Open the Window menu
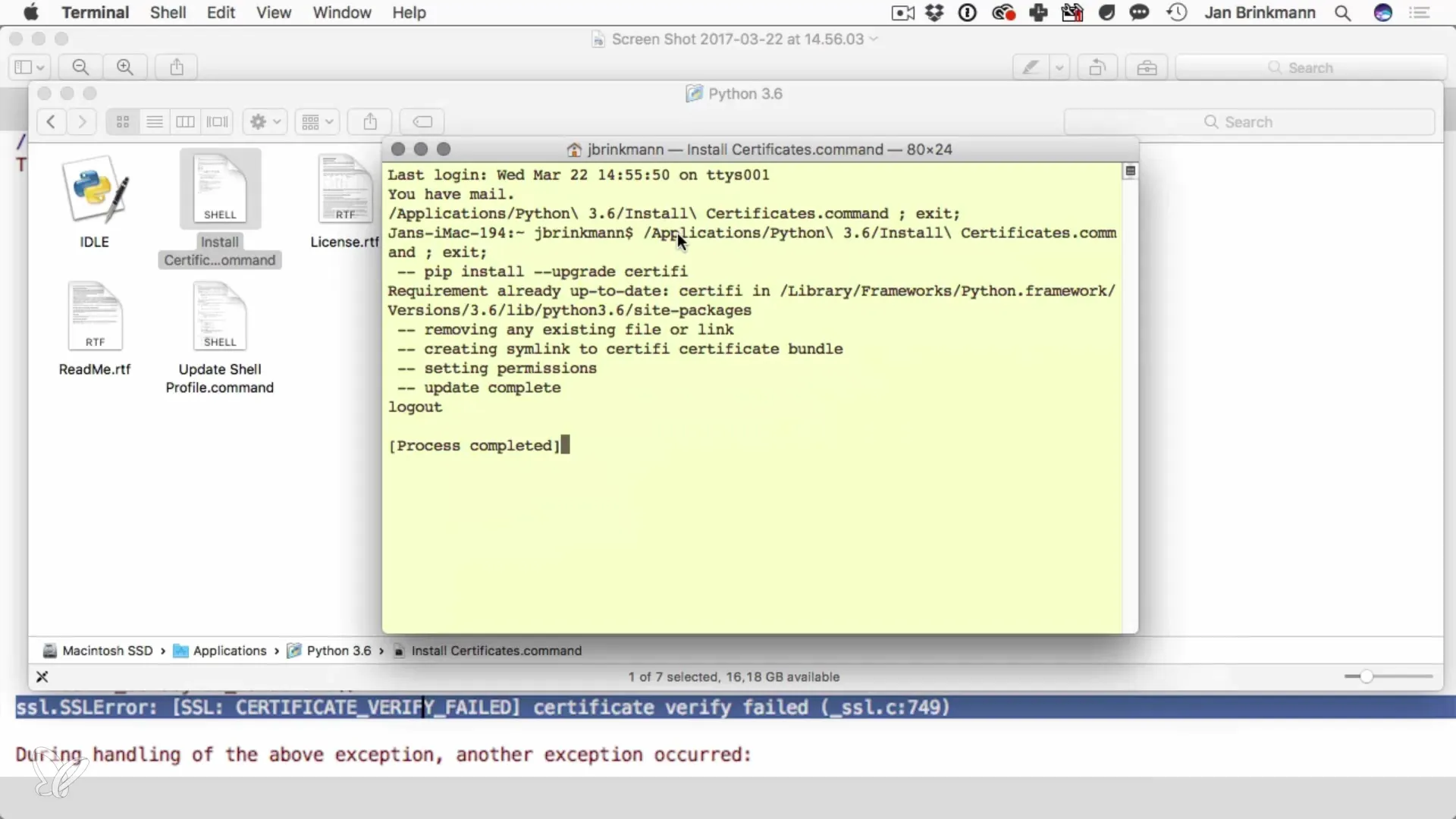This screenshot has height=819, width=1456. (341, 12)
